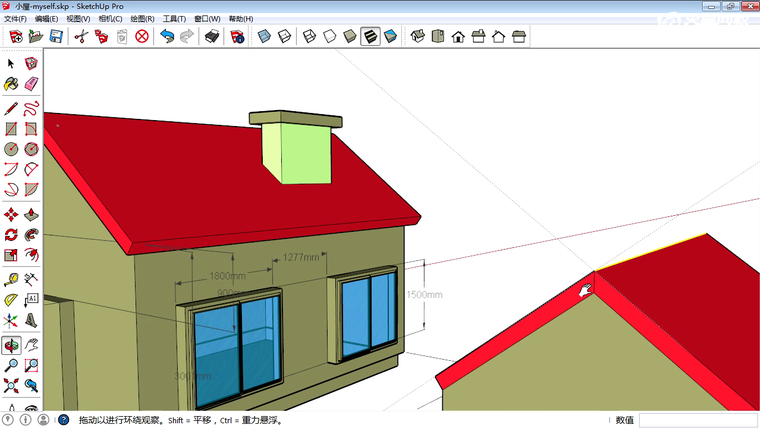Choose the Move tool with red arrows
Screen dimensions: 760x428
click(11, 214)
